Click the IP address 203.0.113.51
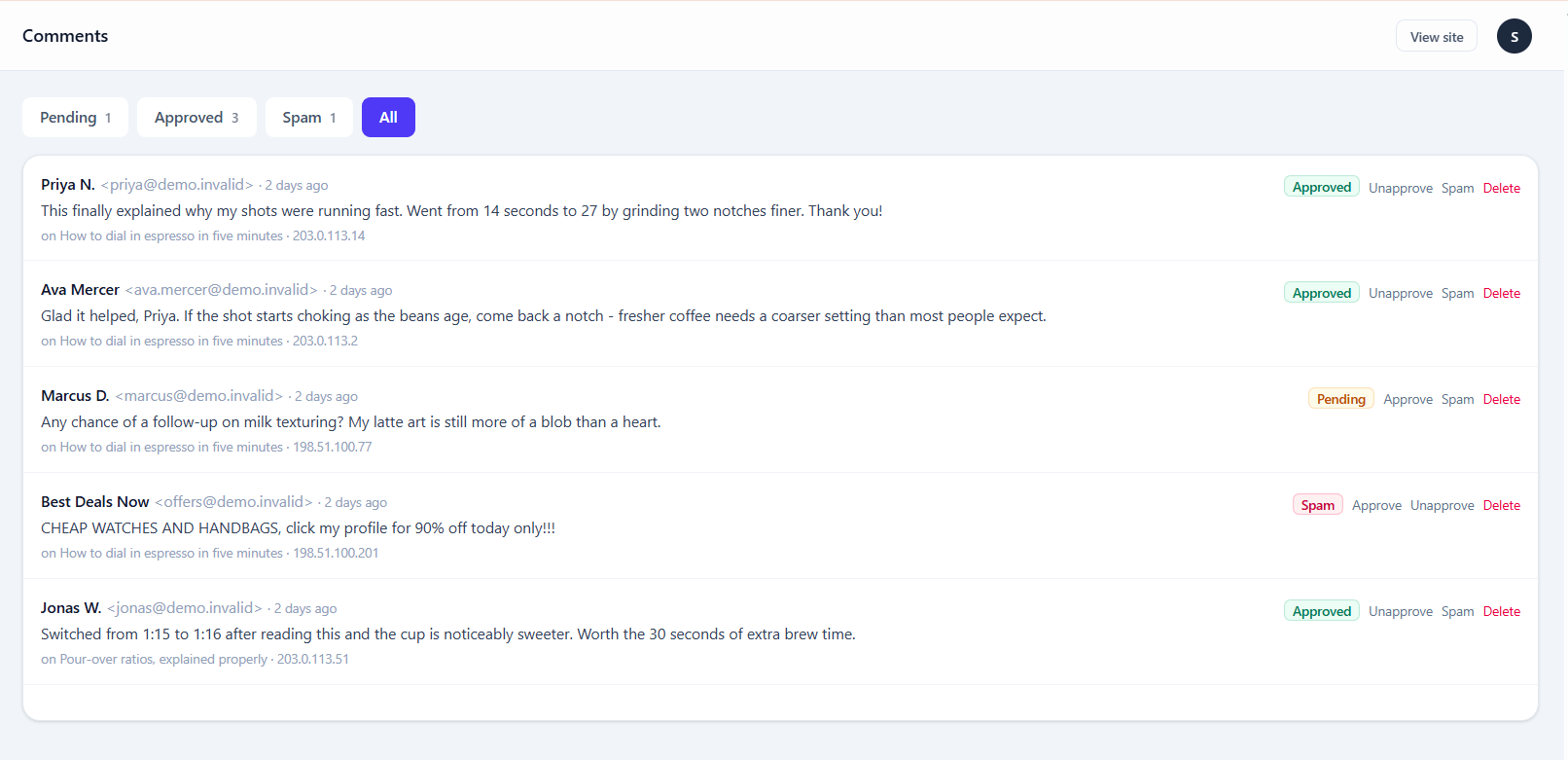1568x760 pixels. (313, 659)
